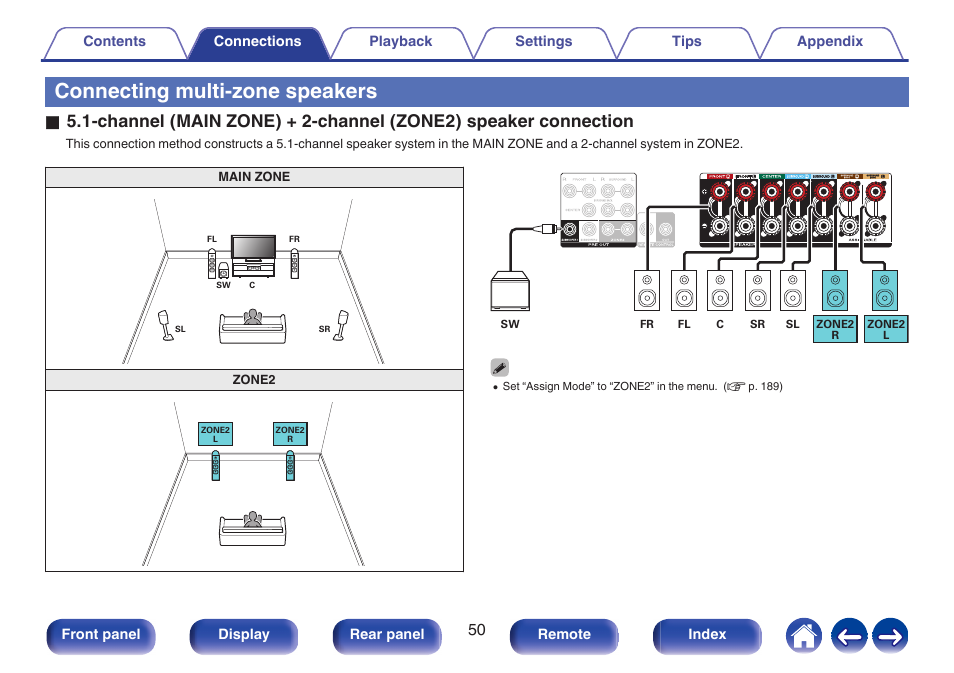Click the right tower speaker in ZONE2 room
Viewport: 954px width, 673px height.
[x=290, y=466]
